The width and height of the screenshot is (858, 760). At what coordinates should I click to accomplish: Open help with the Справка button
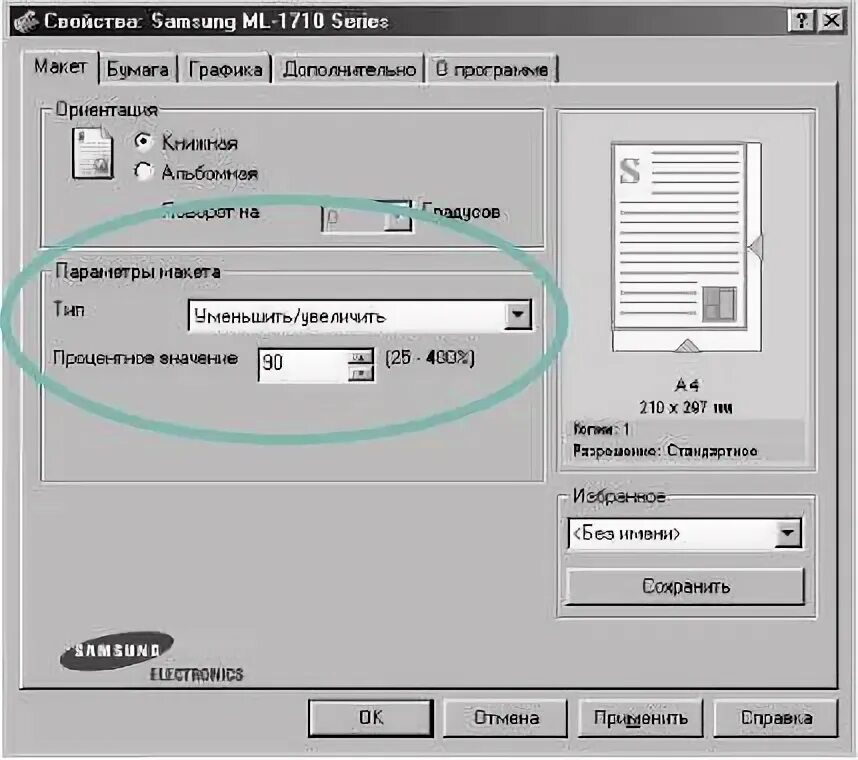pos(776,718)
